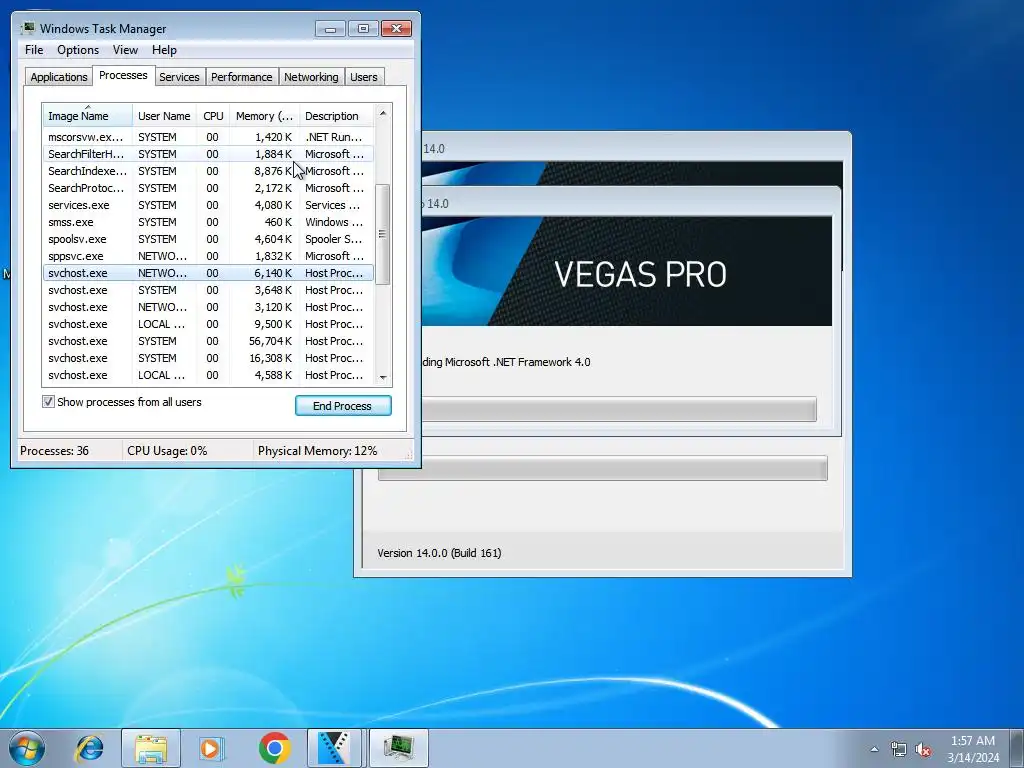Switch to the Users tab
Viewport: 1024px width, 768px height.
363,76
